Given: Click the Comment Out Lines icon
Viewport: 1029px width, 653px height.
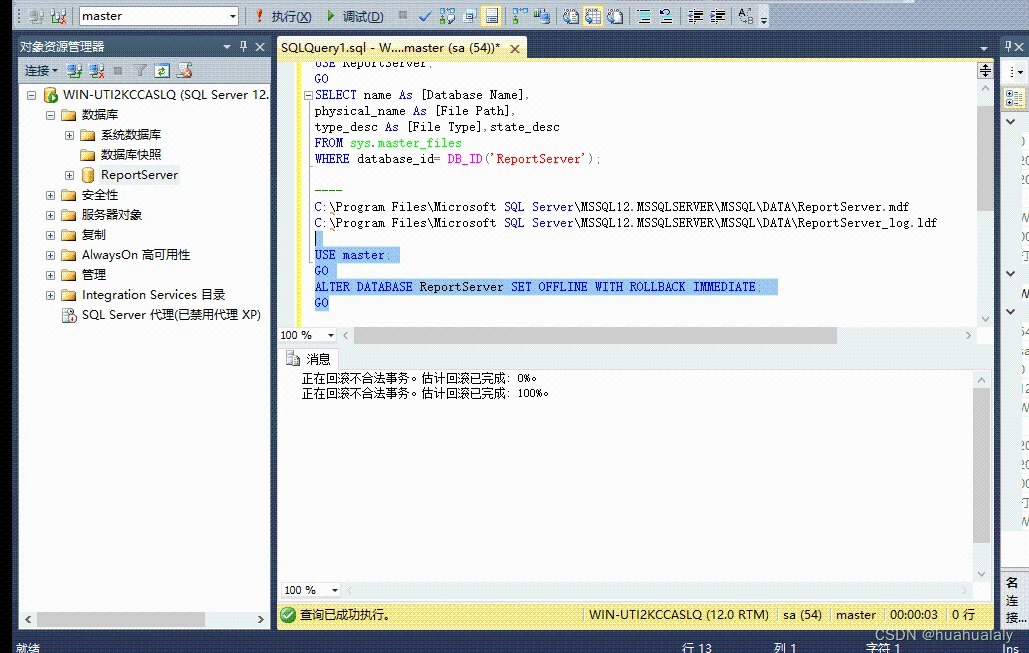Looking at the screenshot, I should pos(644,16).
